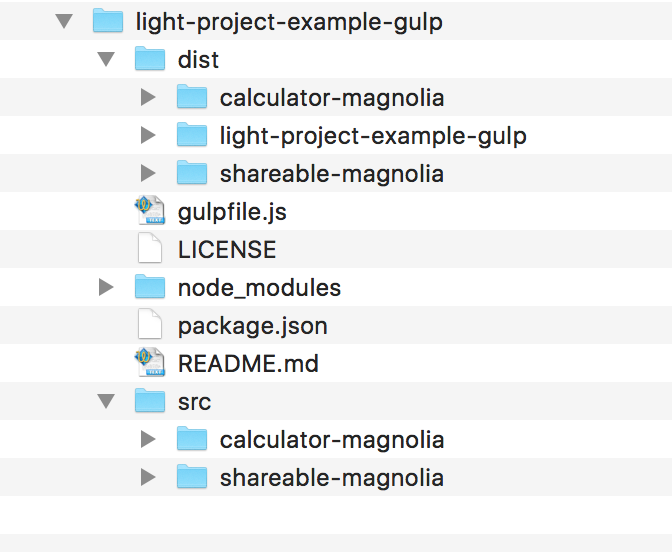The width and height of the screenshot is (672, 552).
Task: Click the README.md file icon
Action: [149, 363]
